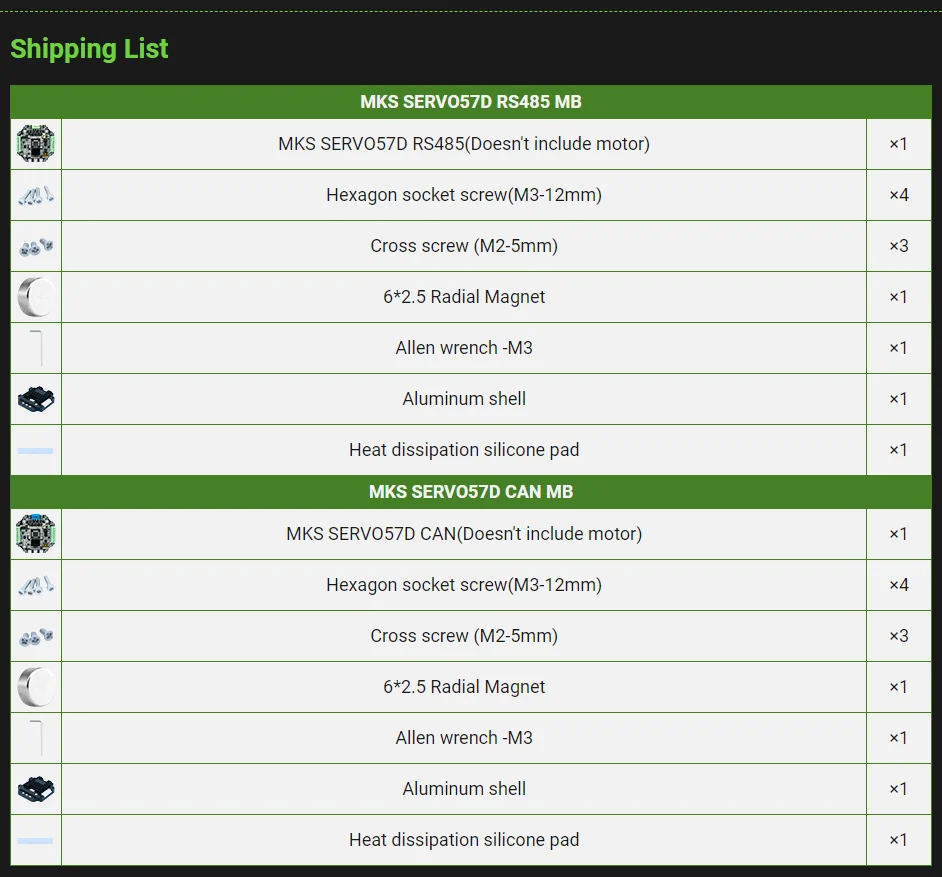The image size is (942, 877).
Task: Click '6*2.5 Radial Magnet' under RS485 MB
Action: click(464, 297)
